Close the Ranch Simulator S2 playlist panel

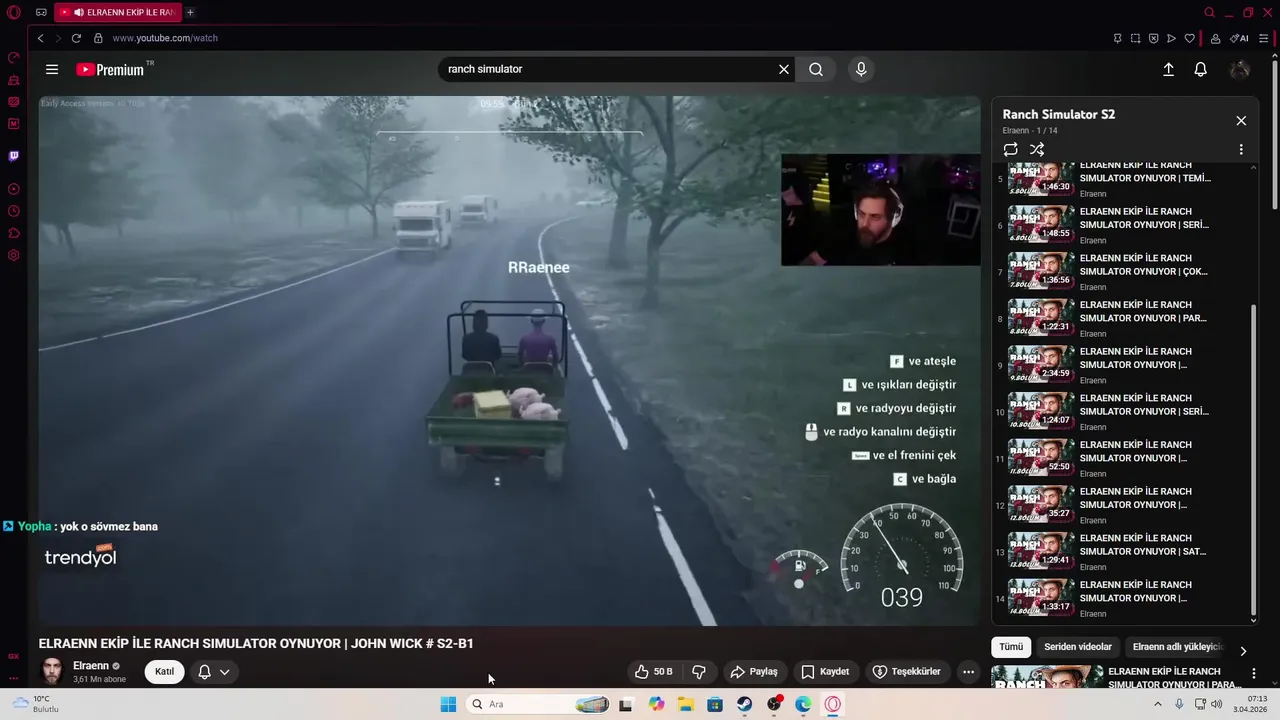click(x=1241, y=121)
